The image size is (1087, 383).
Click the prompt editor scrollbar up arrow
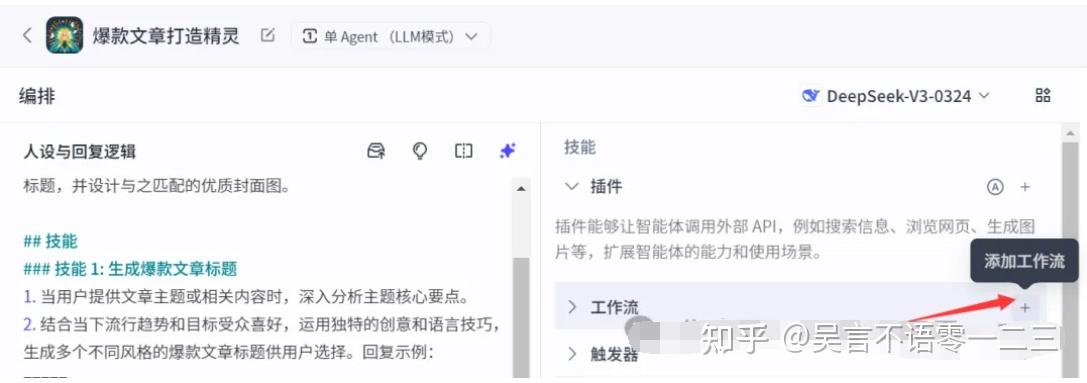click(x=521, y=188)
